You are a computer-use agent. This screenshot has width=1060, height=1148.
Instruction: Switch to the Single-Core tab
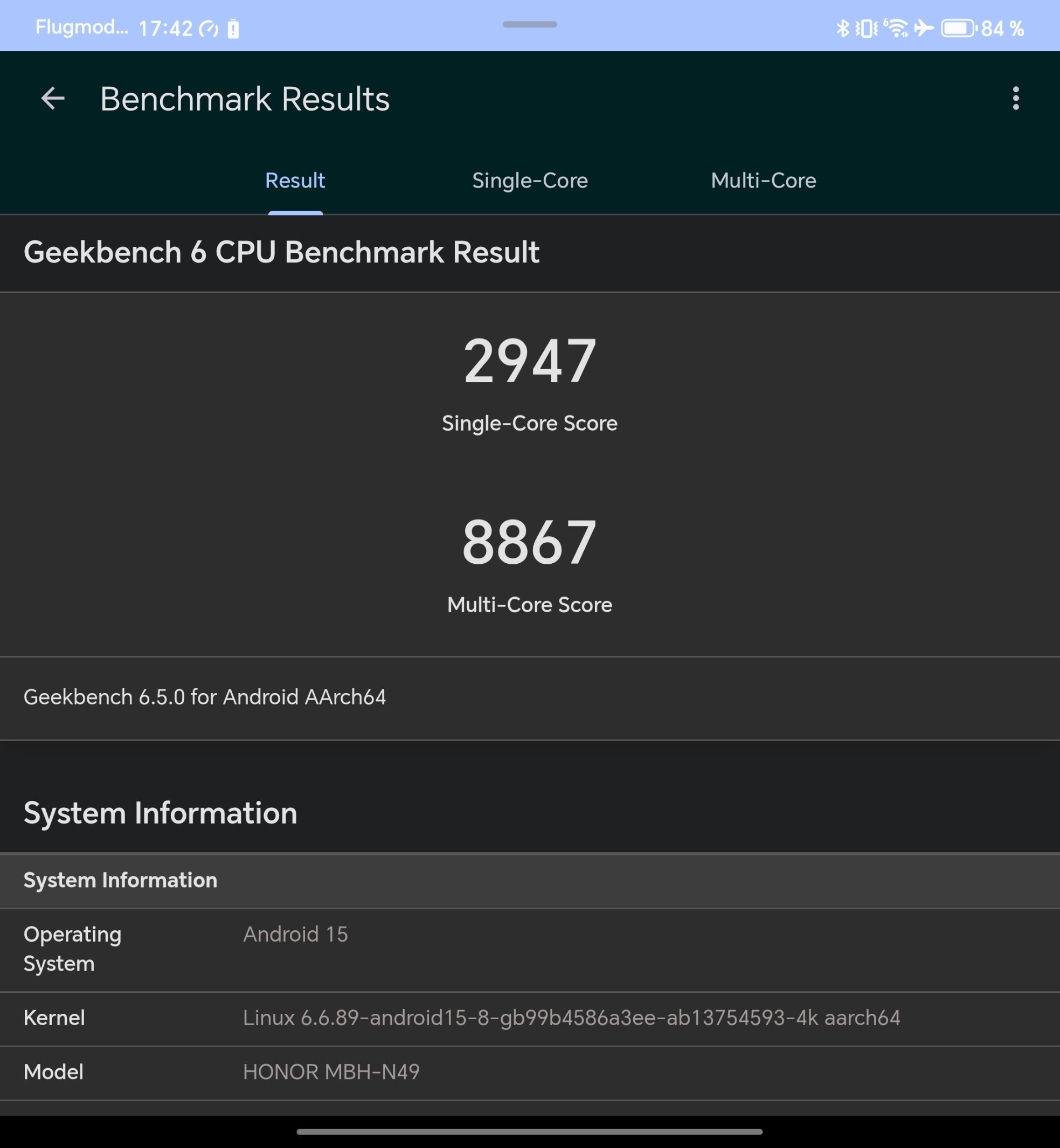coord(529,181)
